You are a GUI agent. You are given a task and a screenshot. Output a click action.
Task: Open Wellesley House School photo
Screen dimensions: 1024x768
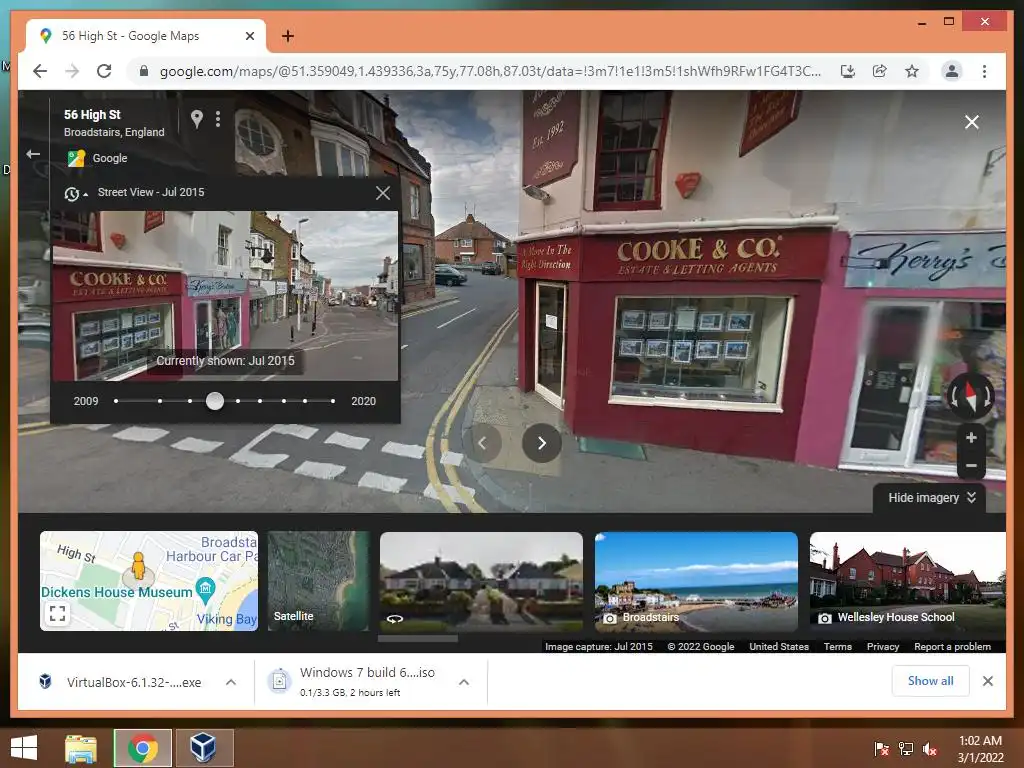(908, 581)
